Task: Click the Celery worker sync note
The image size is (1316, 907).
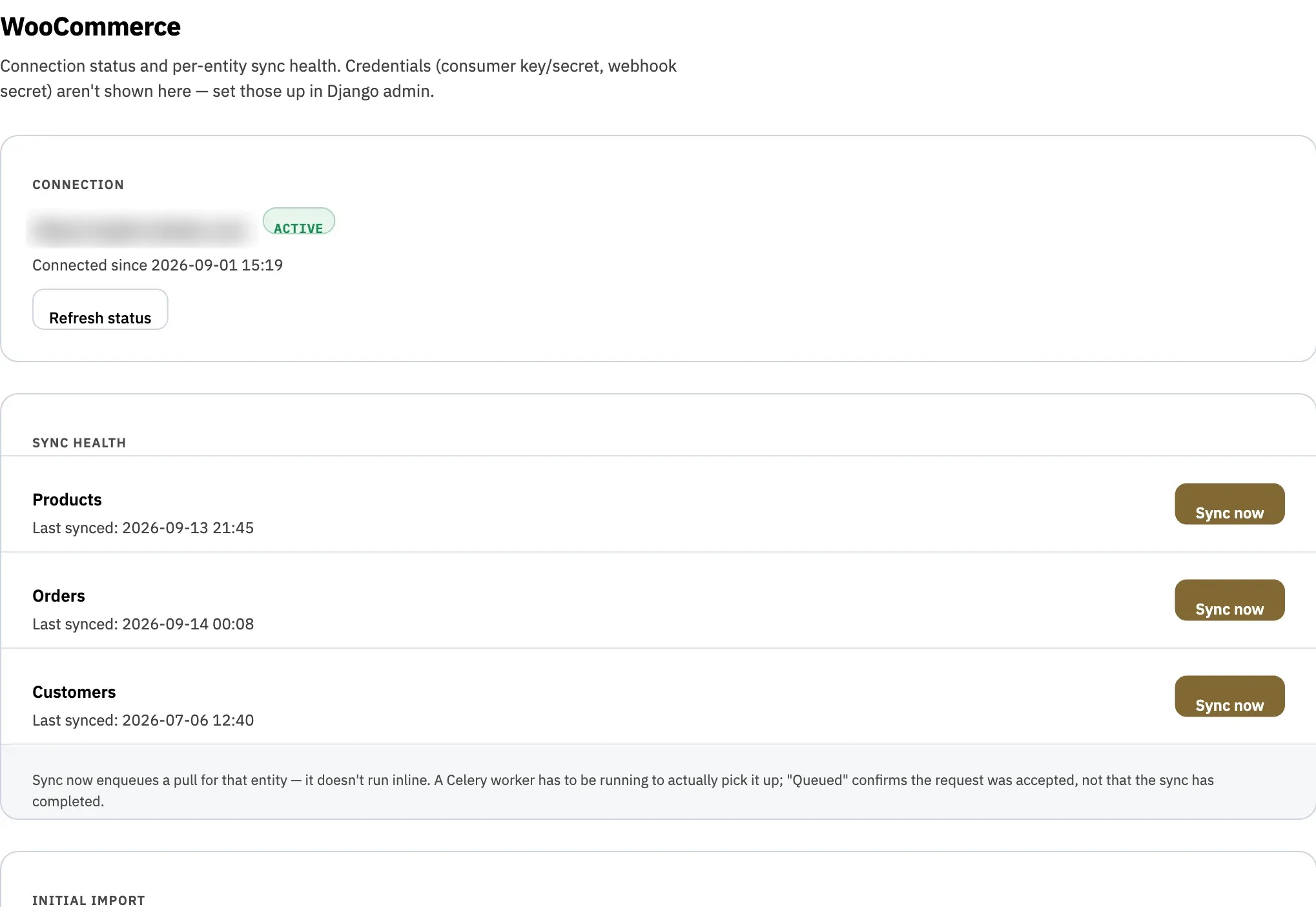Action: pyautogui.click(x=623, y=790)
